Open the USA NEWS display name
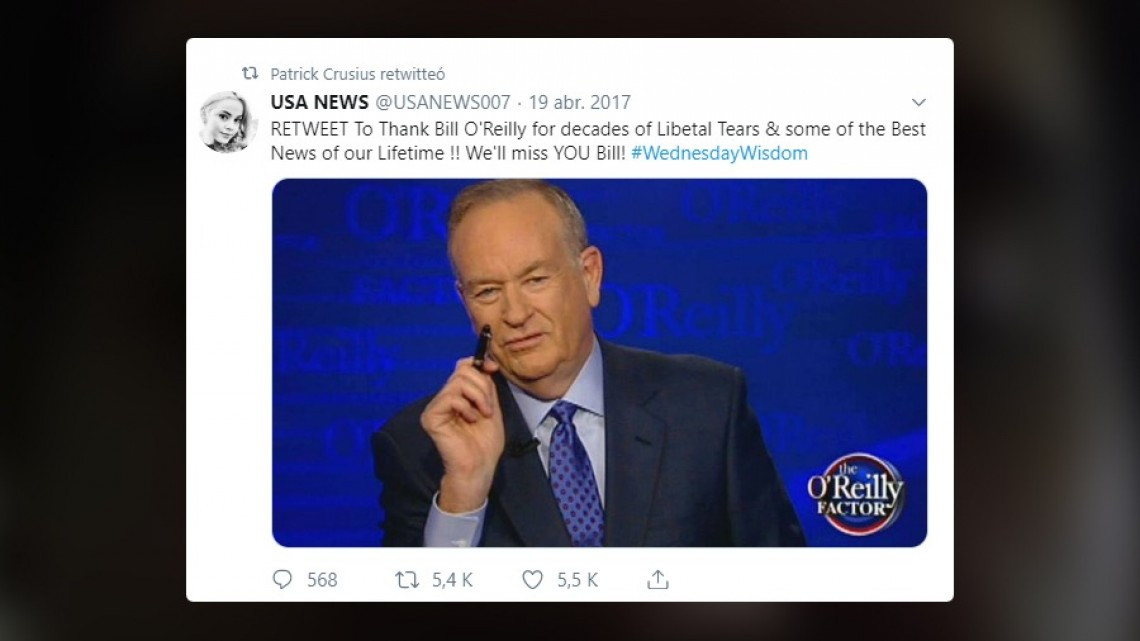1140x641 pixels. click(x=319, y=102)
